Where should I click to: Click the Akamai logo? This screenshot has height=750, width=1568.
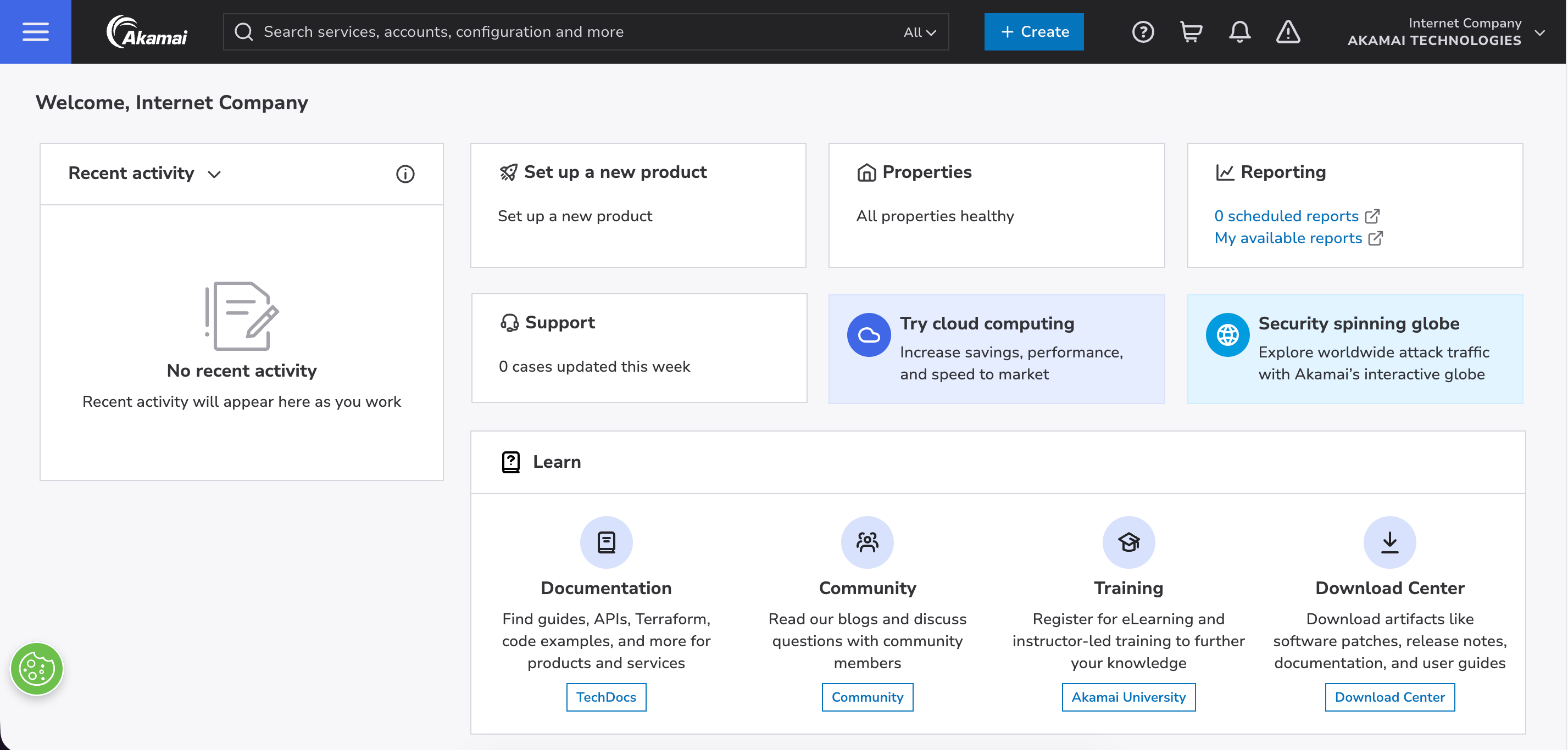147,32
